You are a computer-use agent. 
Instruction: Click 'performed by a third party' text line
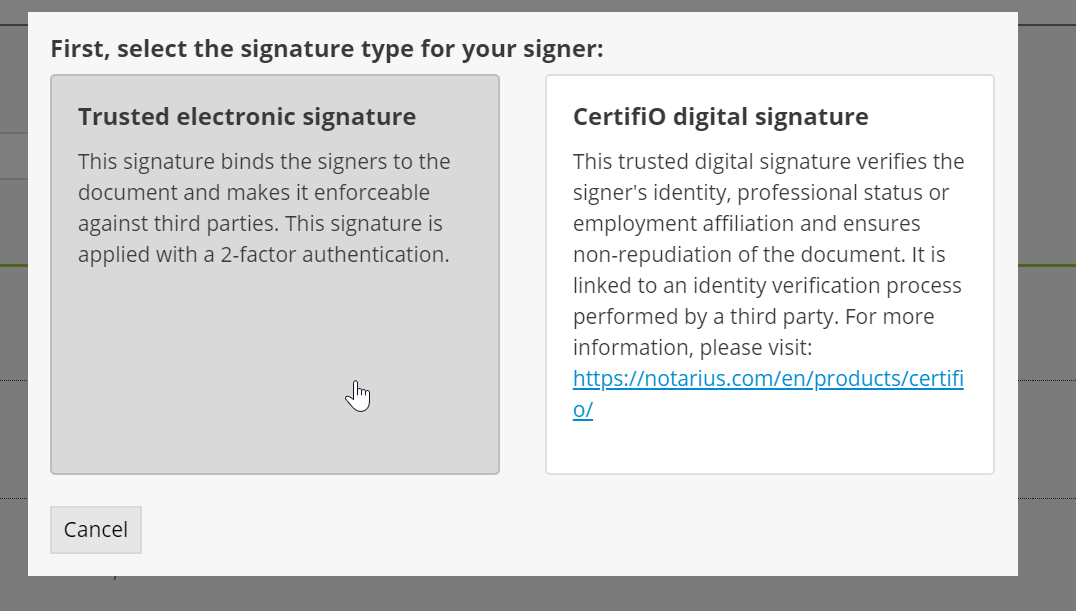click(753, 317)
